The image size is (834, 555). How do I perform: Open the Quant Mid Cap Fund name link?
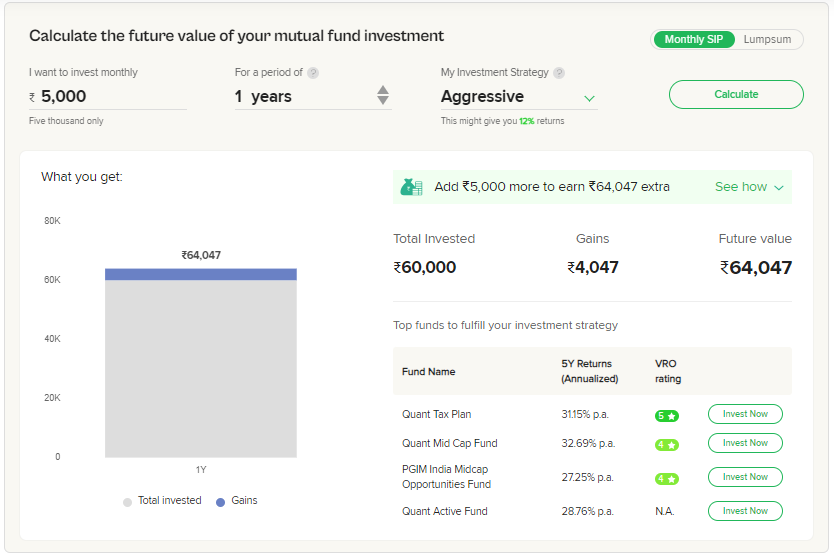click(x=449, y=443)
